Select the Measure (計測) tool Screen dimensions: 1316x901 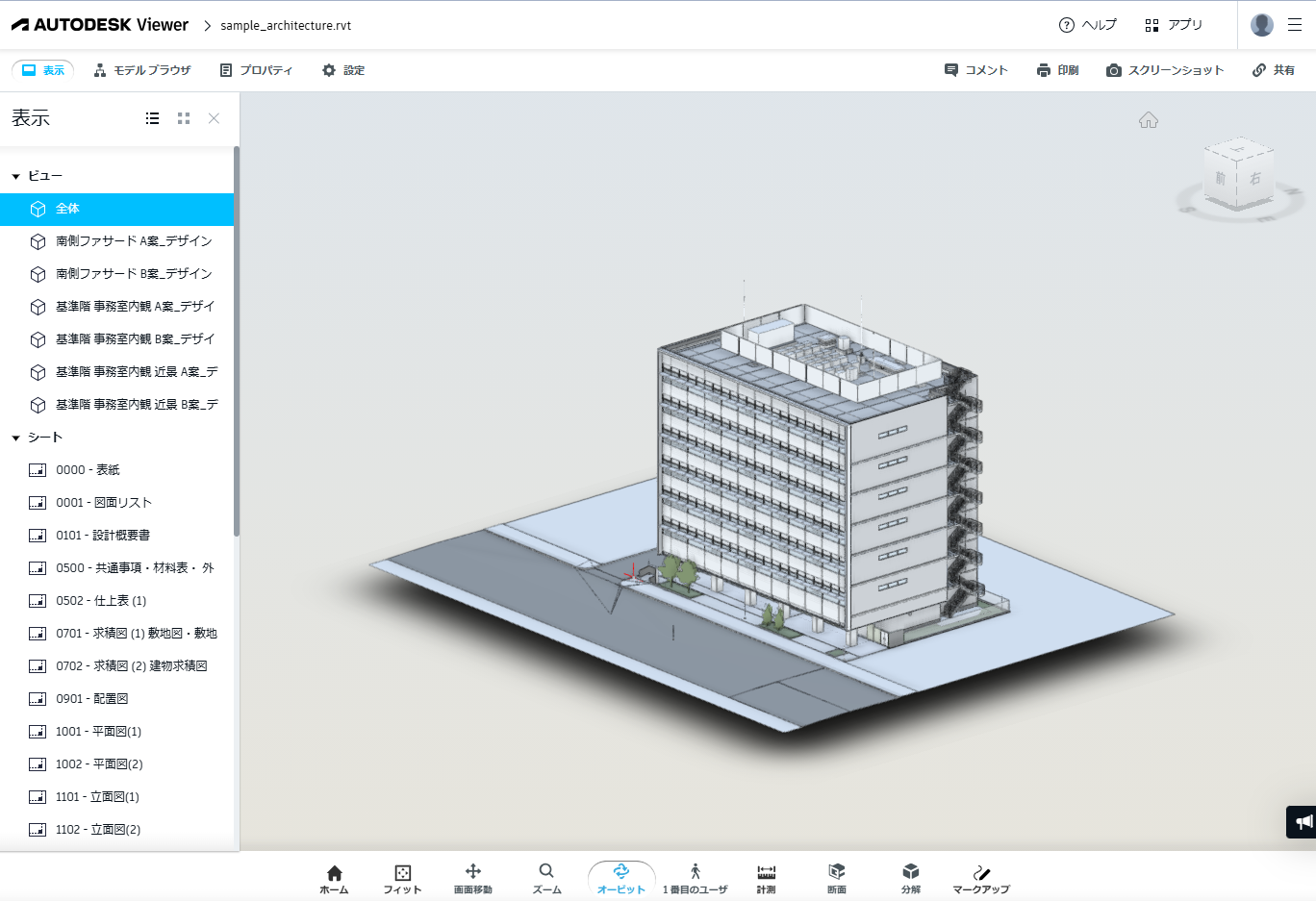[766, 878]
